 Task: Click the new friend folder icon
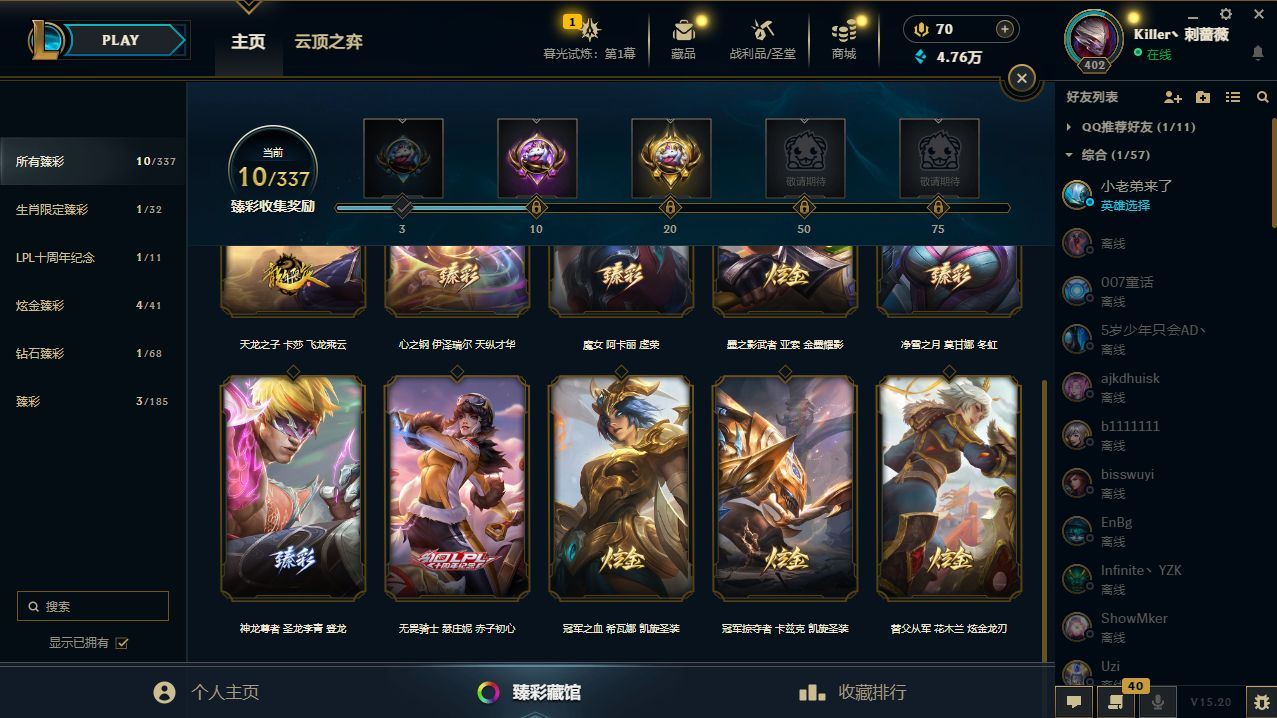pos(1203,97)
